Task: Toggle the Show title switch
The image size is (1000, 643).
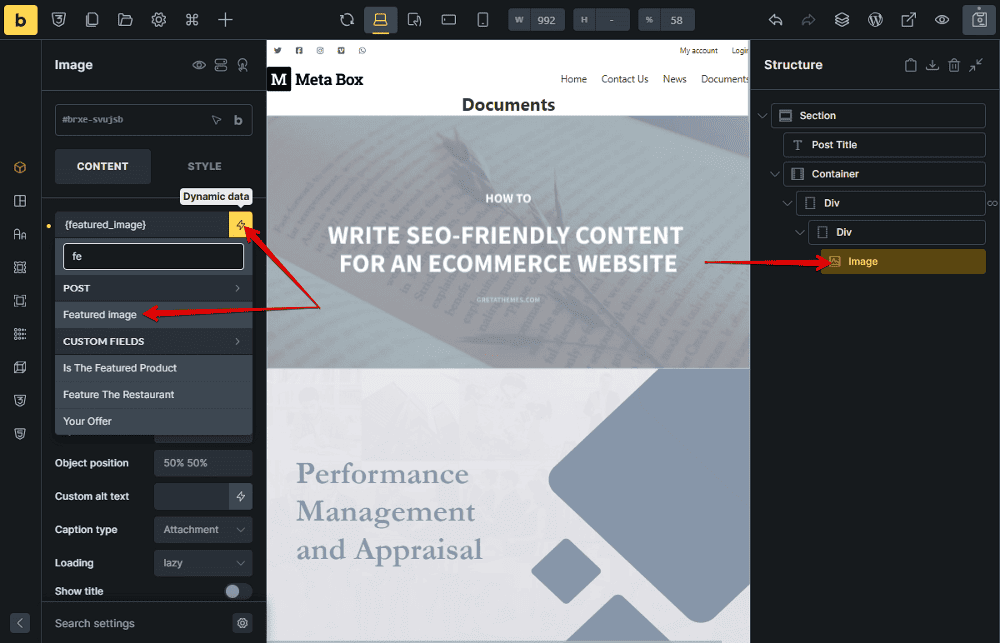Action: (x=238, y=591)
